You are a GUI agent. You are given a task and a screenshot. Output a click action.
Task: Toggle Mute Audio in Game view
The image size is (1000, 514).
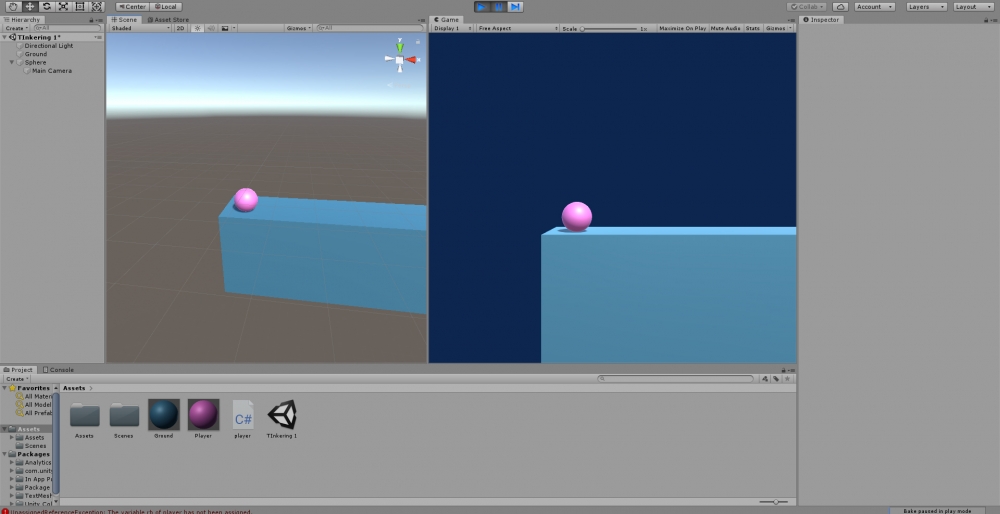coord(725,28)
